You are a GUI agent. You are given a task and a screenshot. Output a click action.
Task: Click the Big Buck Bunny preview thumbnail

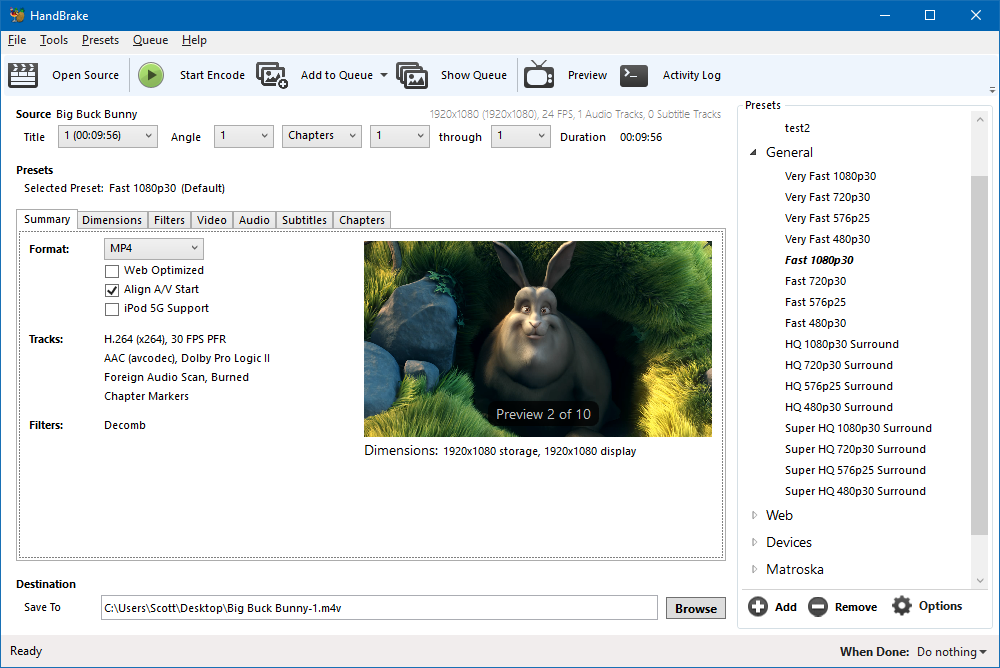pos(538,339)
